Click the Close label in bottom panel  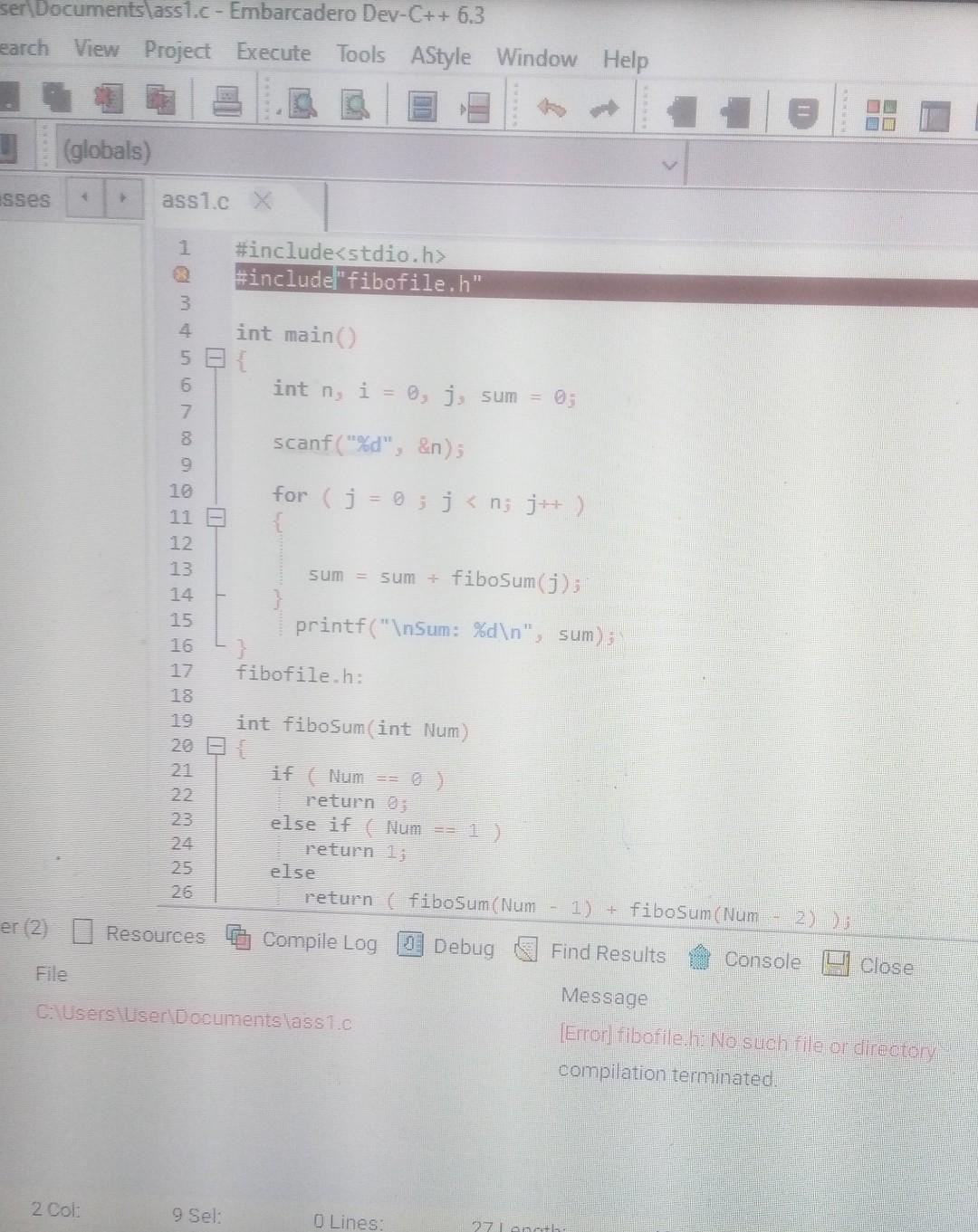tap(887, 966)
